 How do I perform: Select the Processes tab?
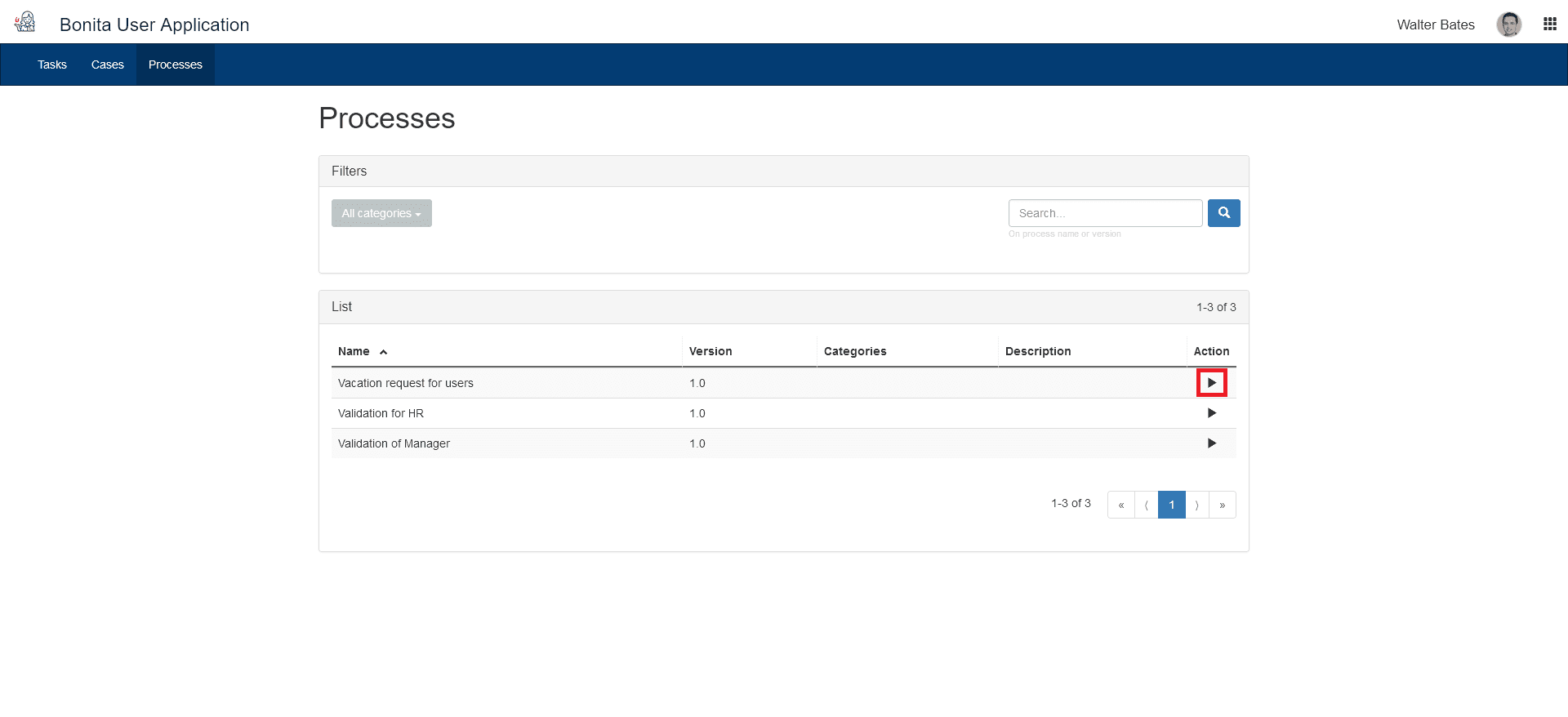coord(176,65)
